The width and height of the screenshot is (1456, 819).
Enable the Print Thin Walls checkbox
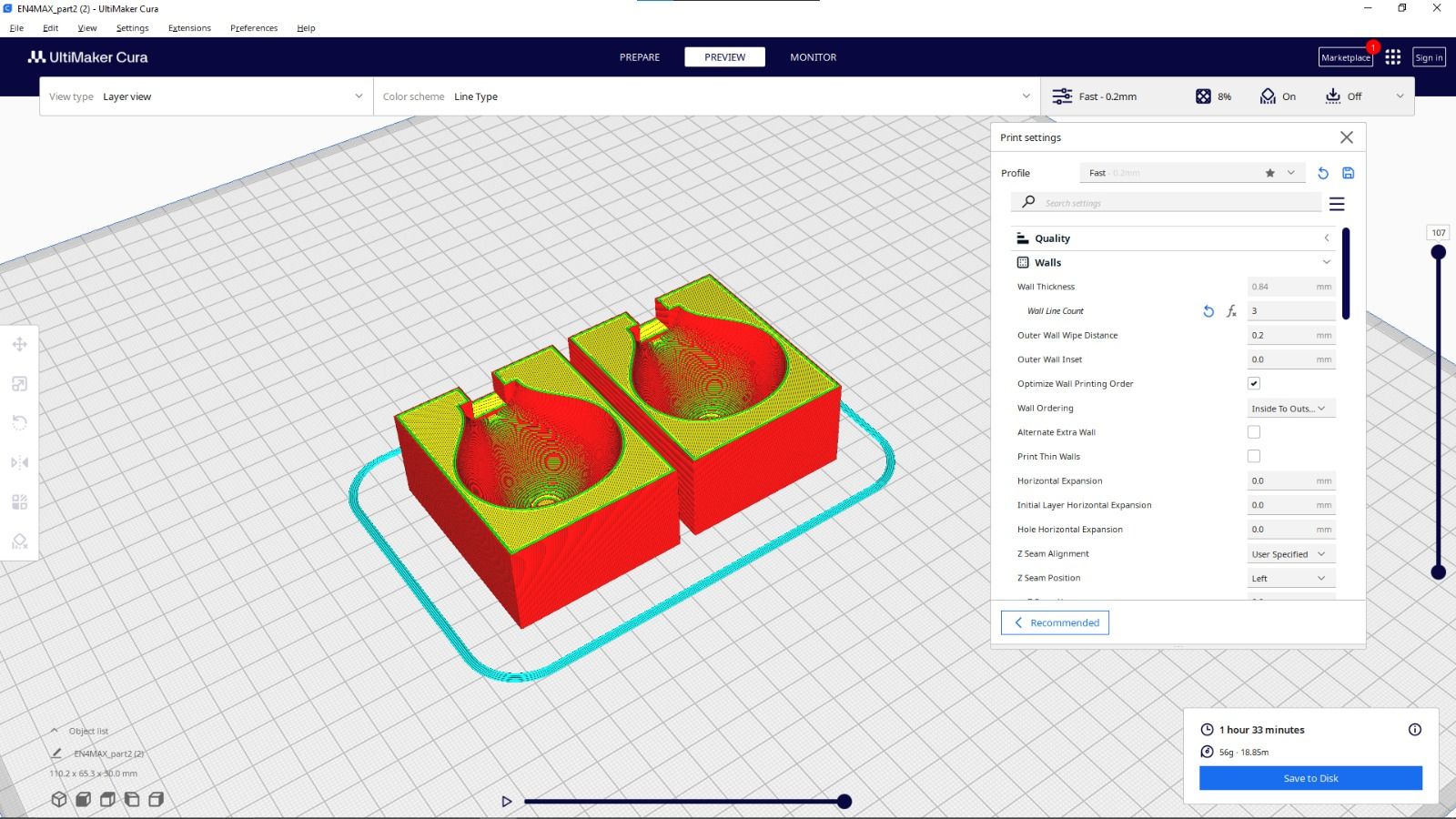[x=1254, y=457]
